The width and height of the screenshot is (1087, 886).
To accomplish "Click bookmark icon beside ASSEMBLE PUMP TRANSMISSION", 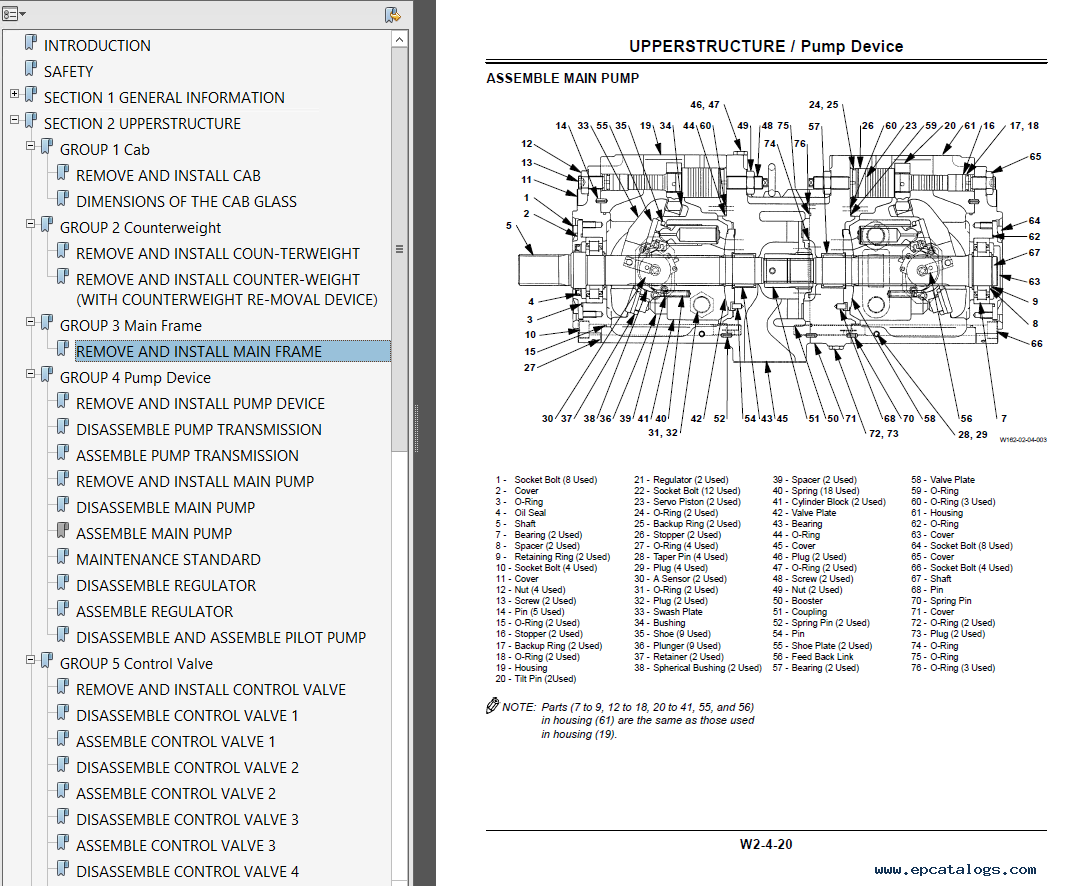I will [x=62, y=453].
